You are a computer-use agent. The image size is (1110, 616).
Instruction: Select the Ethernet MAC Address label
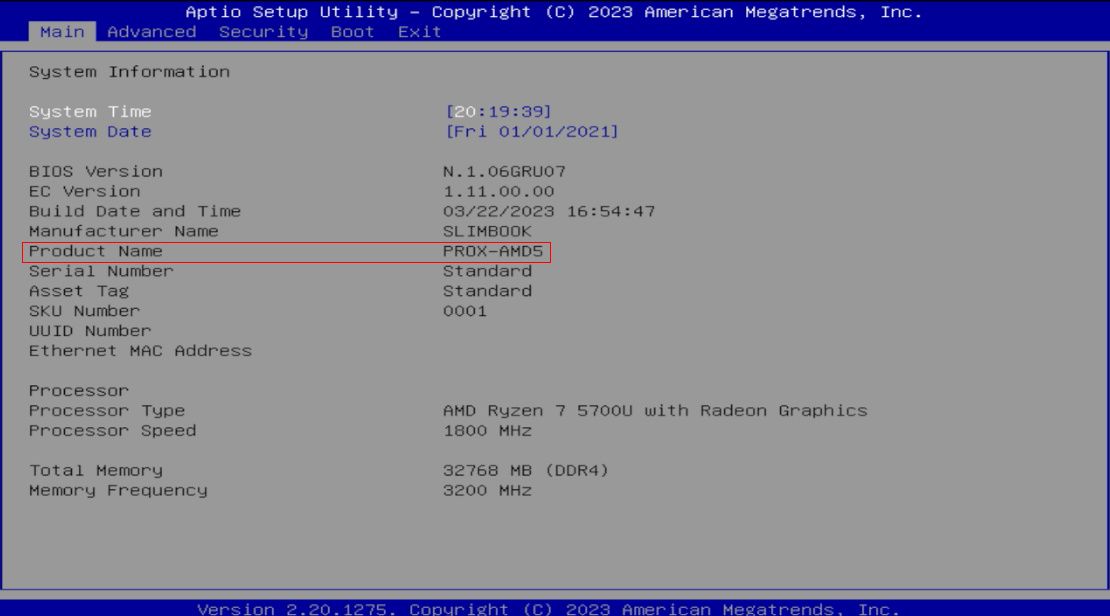[x=140, y=352]
